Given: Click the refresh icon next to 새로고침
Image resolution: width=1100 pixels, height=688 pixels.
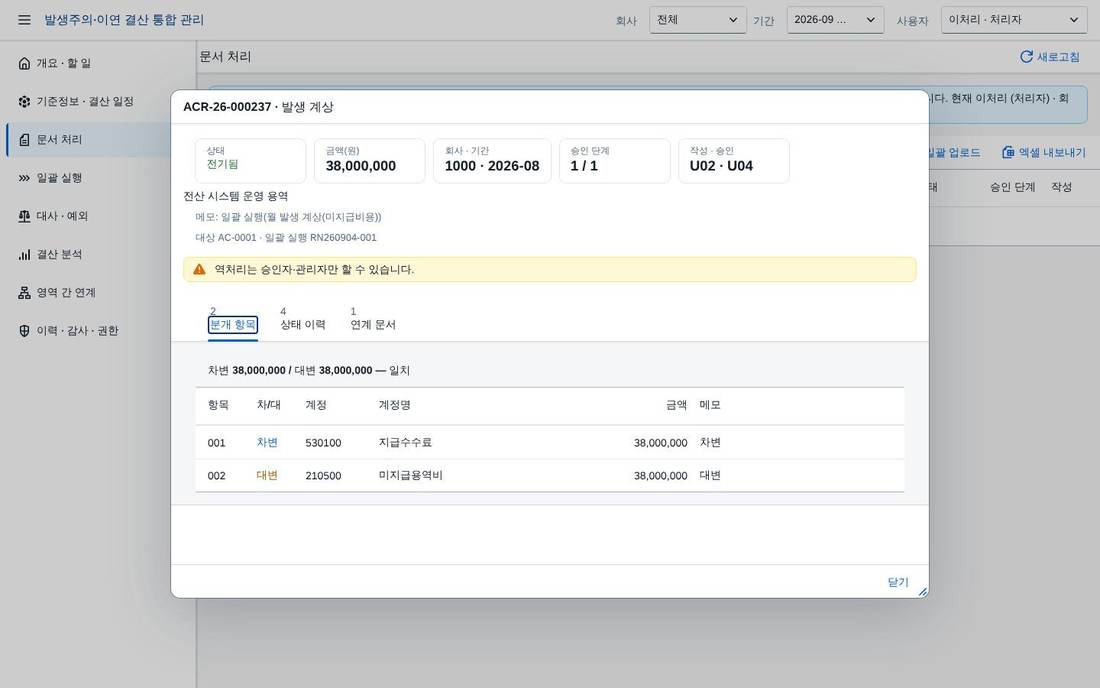Looking at the screenshot, I should 1026,57.
